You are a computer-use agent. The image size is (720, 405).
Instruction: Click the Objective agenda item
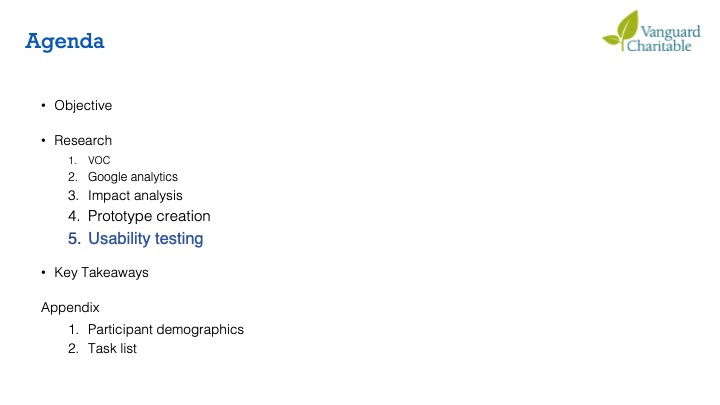pyautogui.click(x=83, y=106)
